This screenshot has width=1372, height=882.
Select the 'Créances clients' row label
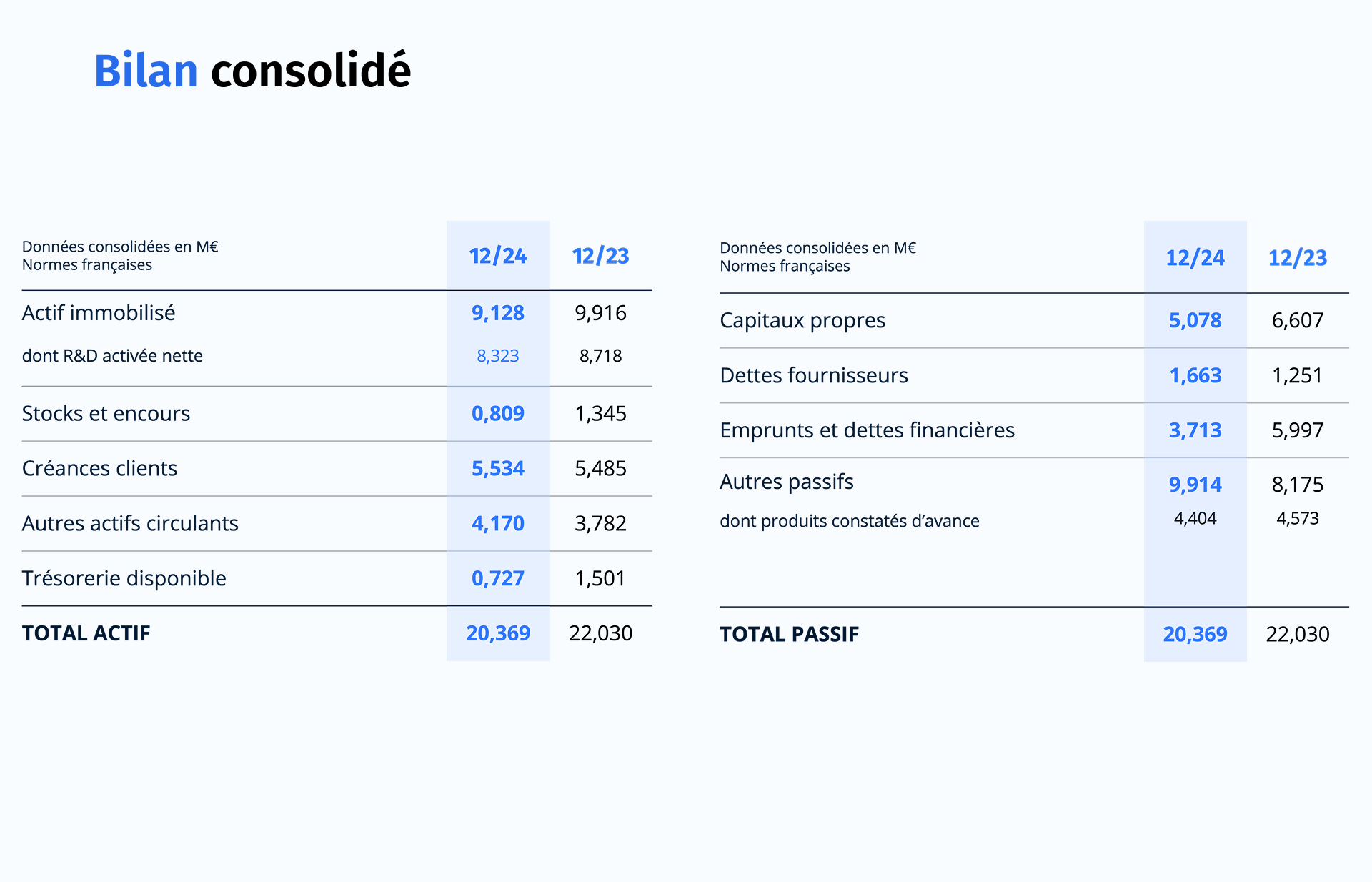pyautogui.click(x=99, y=469)
